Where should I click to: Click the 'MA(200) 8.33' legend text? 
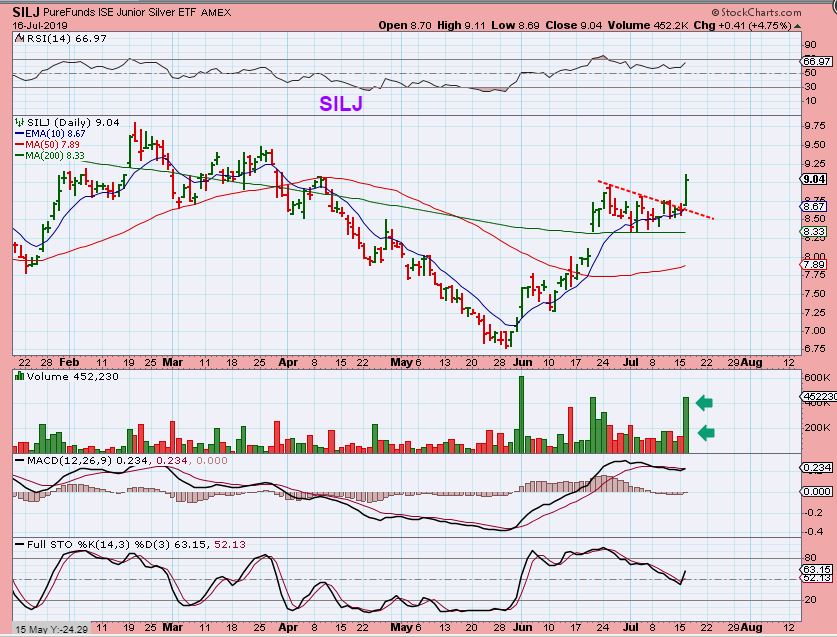[55, 156]
